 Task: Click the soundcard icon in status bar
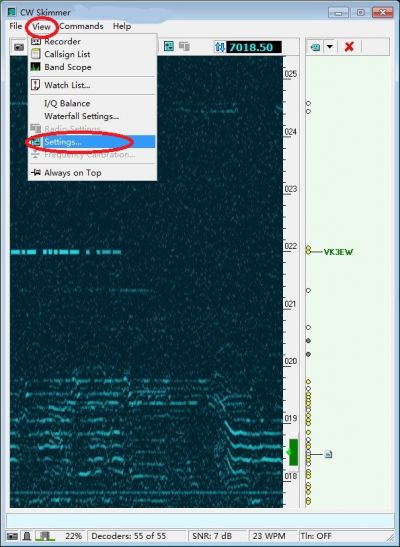pos(27,536)
